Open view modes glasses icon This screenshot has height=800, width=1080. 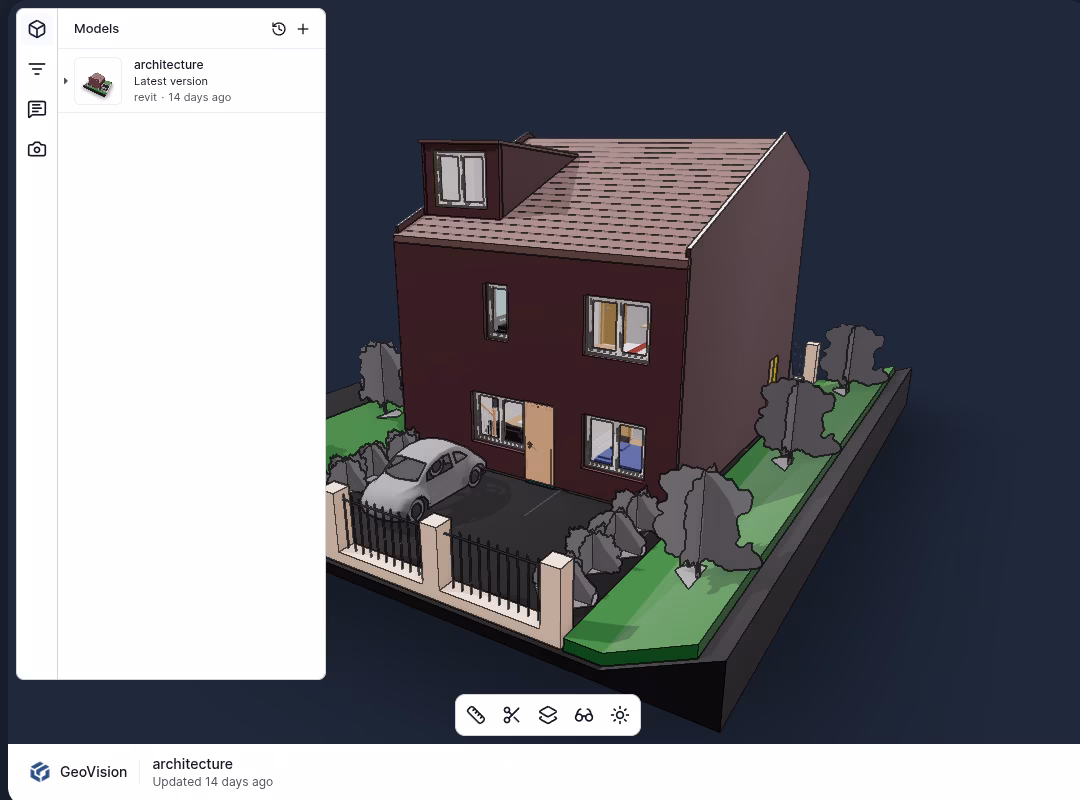tap(584, 715)
